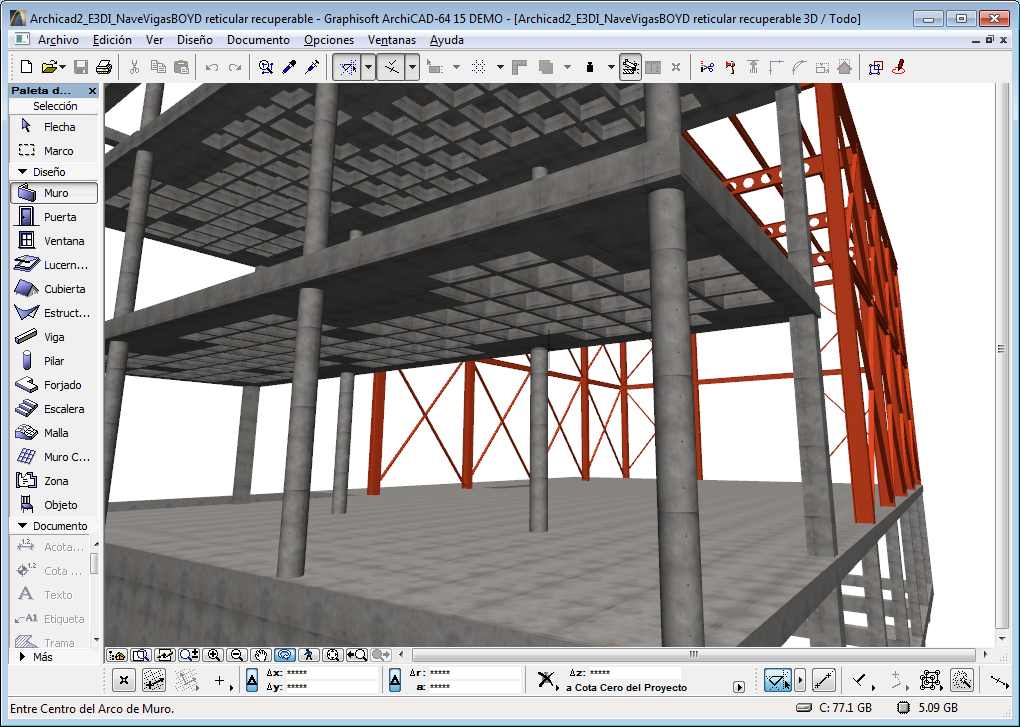
Task: Select the Pilar column tool
Action: [x=54, y=361]
